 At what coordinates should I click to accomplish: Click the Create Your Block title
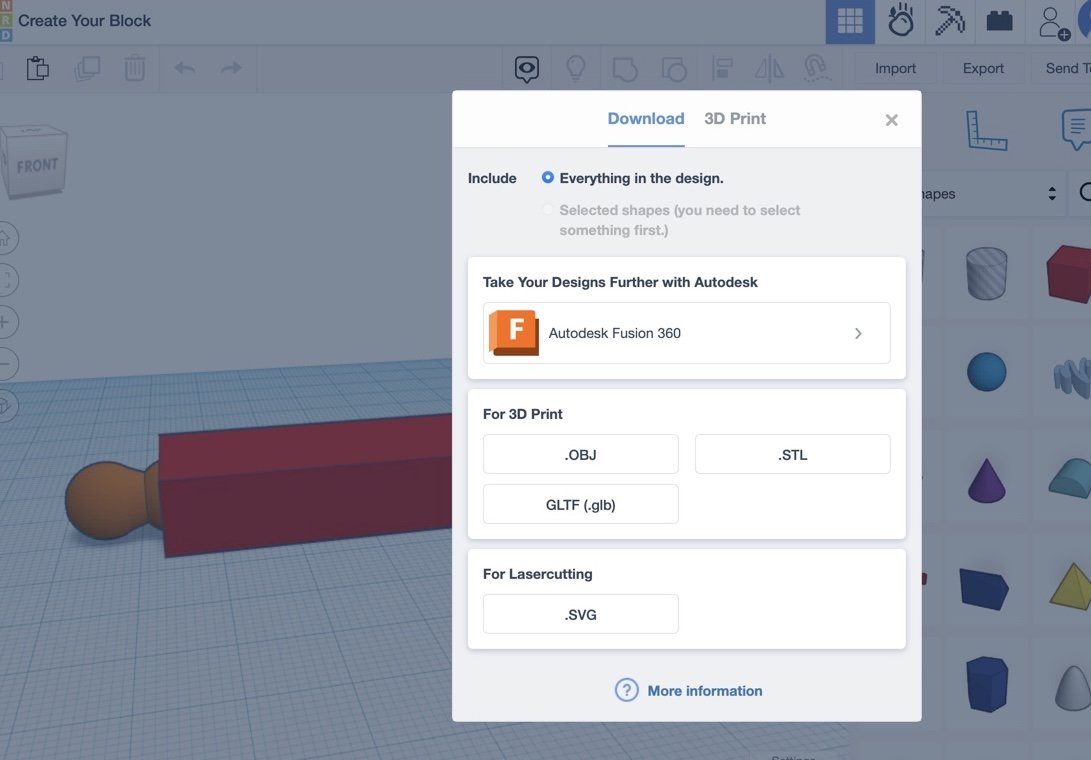coord(84,21)
